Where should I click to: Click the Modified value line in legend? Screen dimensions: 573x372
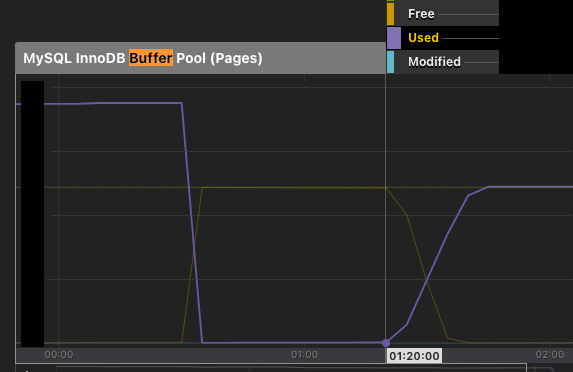point(481,62)
